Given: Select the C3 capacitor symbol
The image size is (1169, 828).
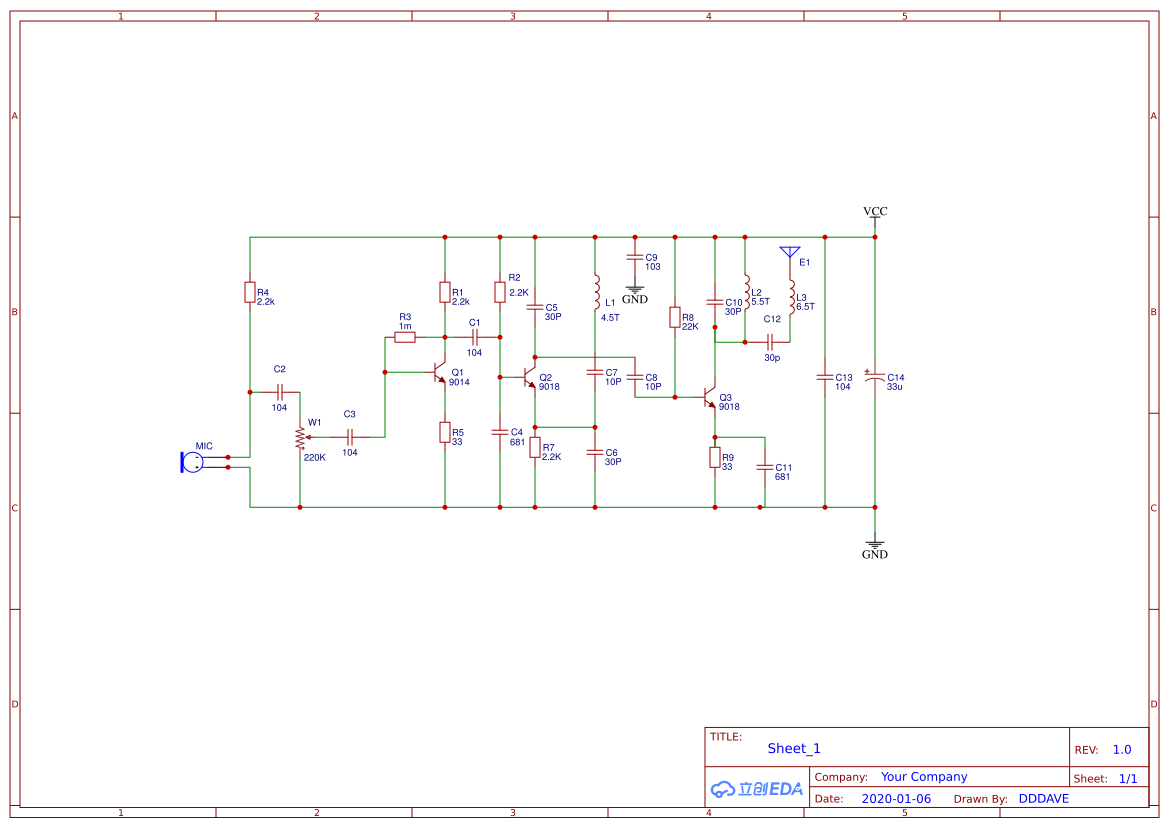Looking at the screenshot, I should click(x=350, y=437).
